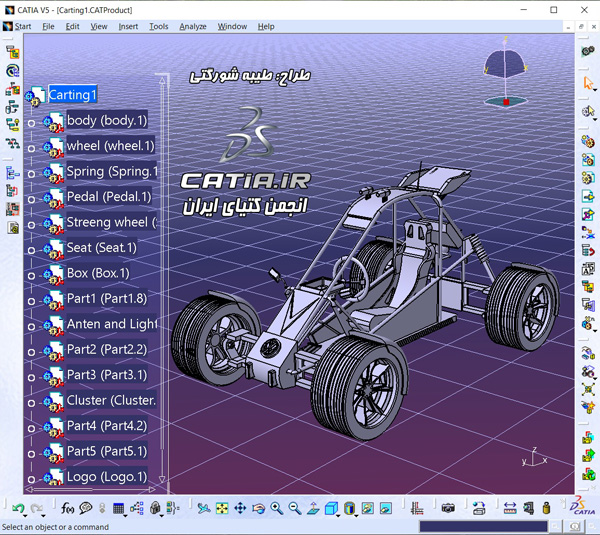Click the Zoom Out magnifier

295,508
